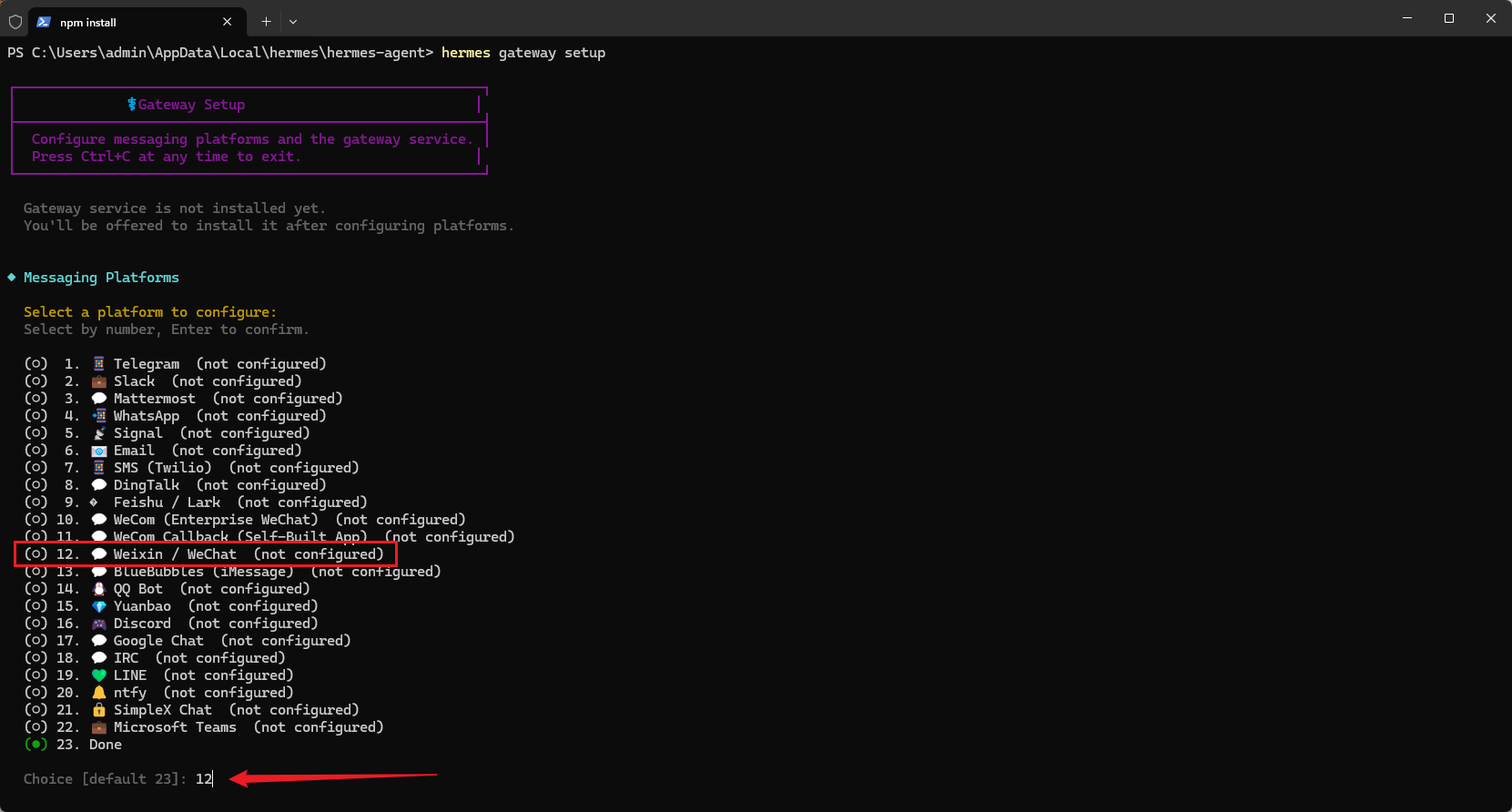
Task: Click the Feishu / Lark diamond icon
Action: 94,502
